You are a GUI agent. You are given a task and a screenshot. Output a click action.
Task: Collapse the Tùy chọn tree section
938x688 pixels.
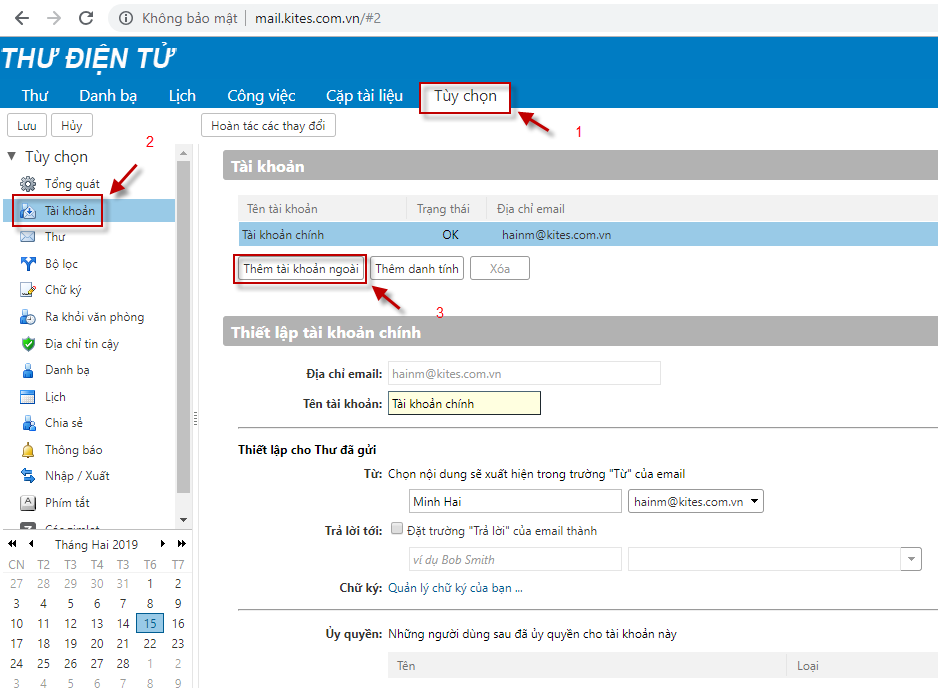[x=12, y=156]
